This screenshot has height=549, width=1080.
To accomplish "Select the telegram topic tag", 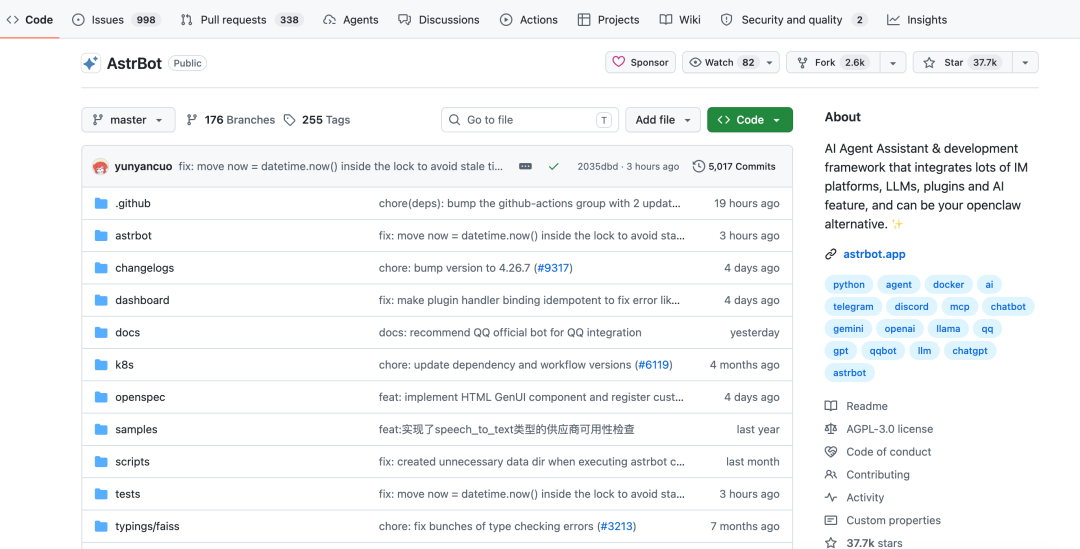I will [x=853, y=307].
